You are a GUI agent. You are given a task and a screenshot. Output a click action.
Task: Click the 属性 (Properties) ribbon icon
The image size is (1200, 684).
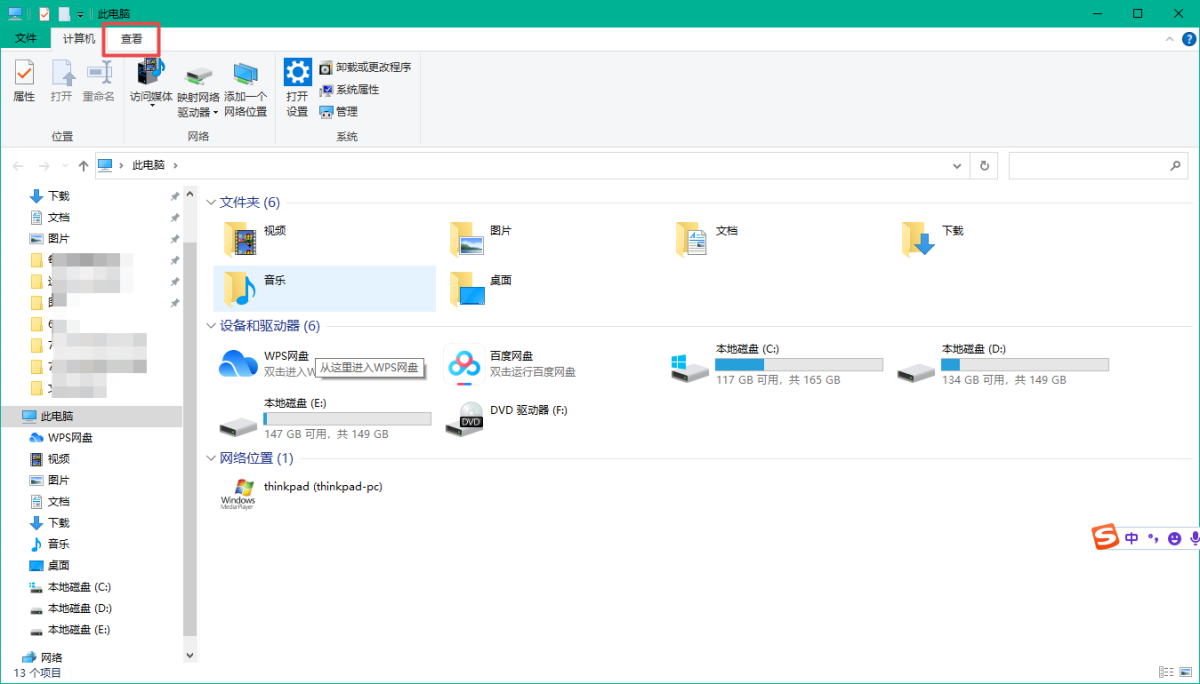[x=24, y=80]
